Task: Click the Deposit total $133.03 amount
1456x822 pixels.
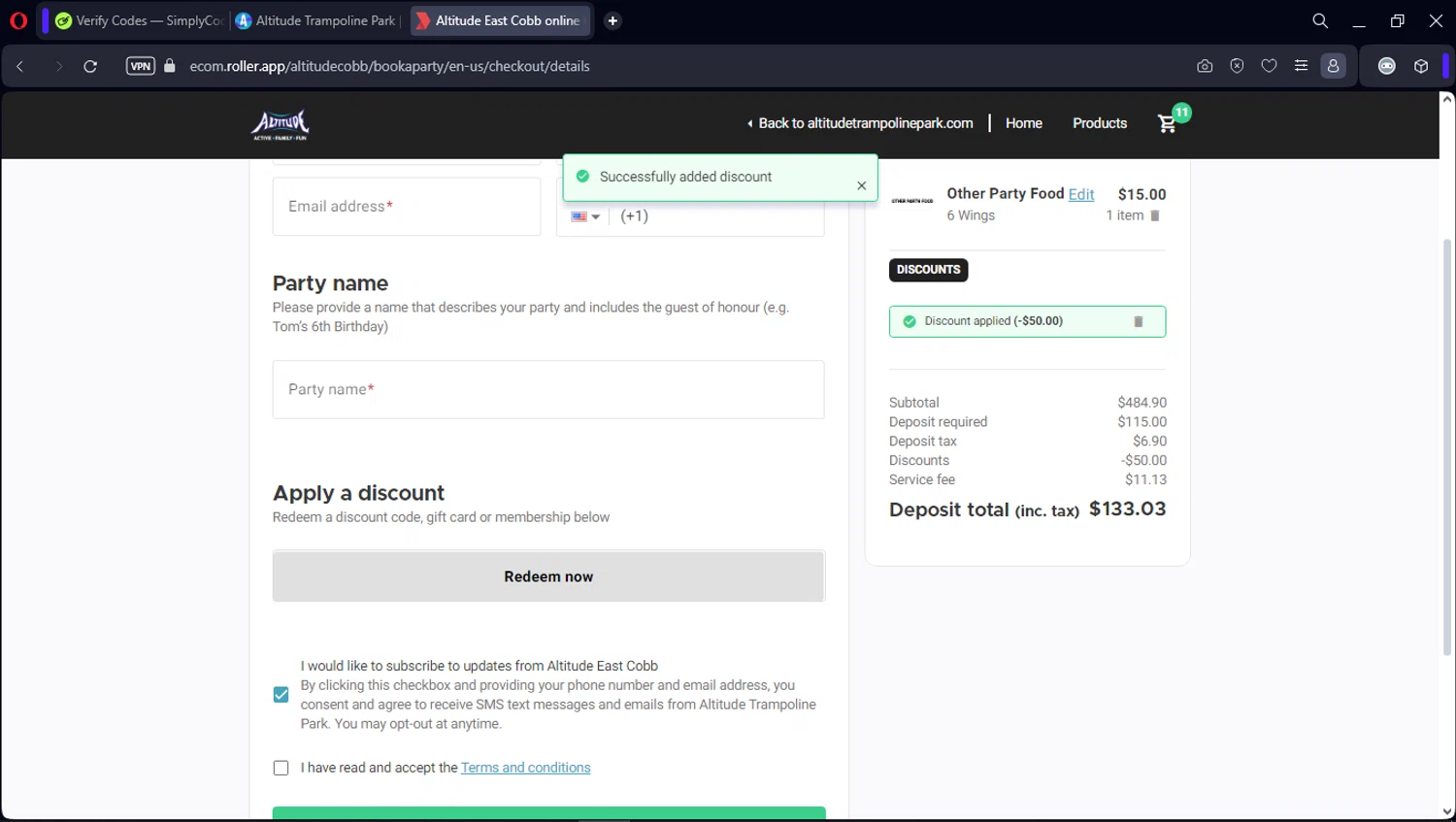Action: point(1128,510)
